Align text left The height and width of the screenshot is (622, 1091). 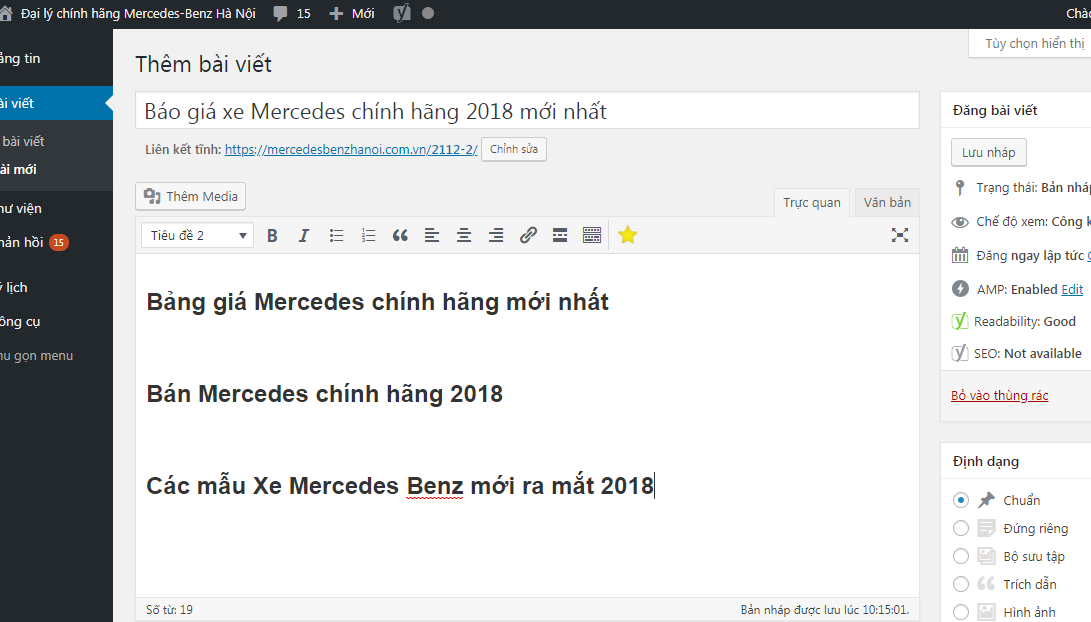pyautogui.click(x=432, y=236)
